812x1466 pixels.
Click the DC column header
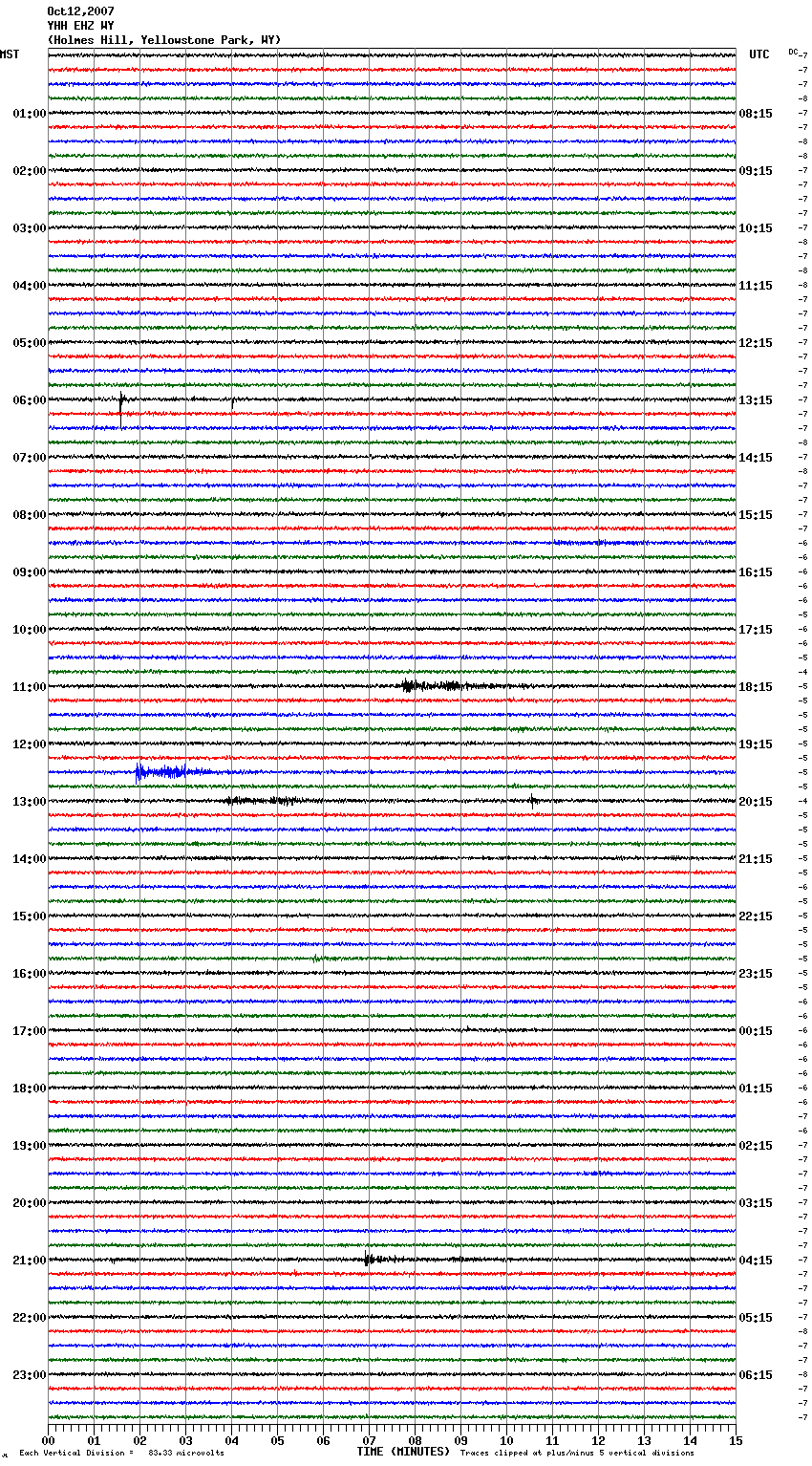[x=793, y=52]
